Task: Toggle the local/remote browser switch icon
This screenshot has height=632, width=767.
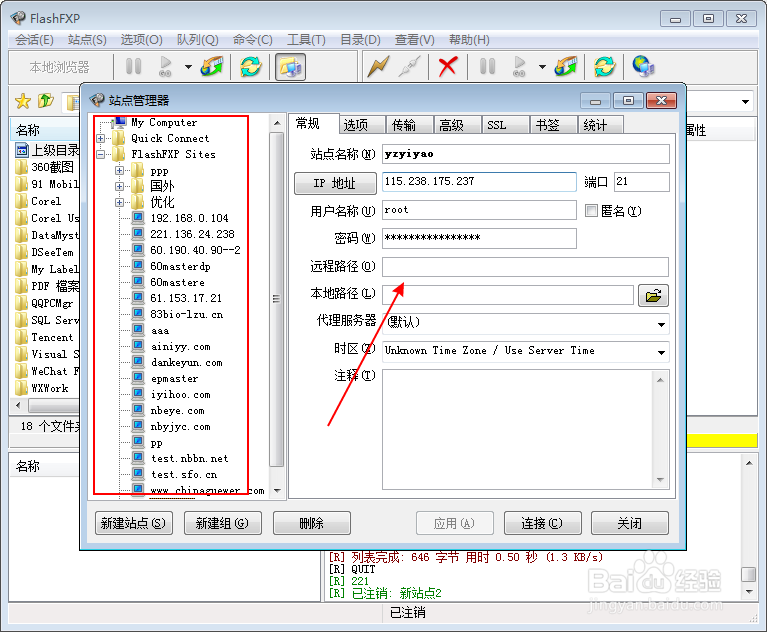Action: [x=290, y=67]
